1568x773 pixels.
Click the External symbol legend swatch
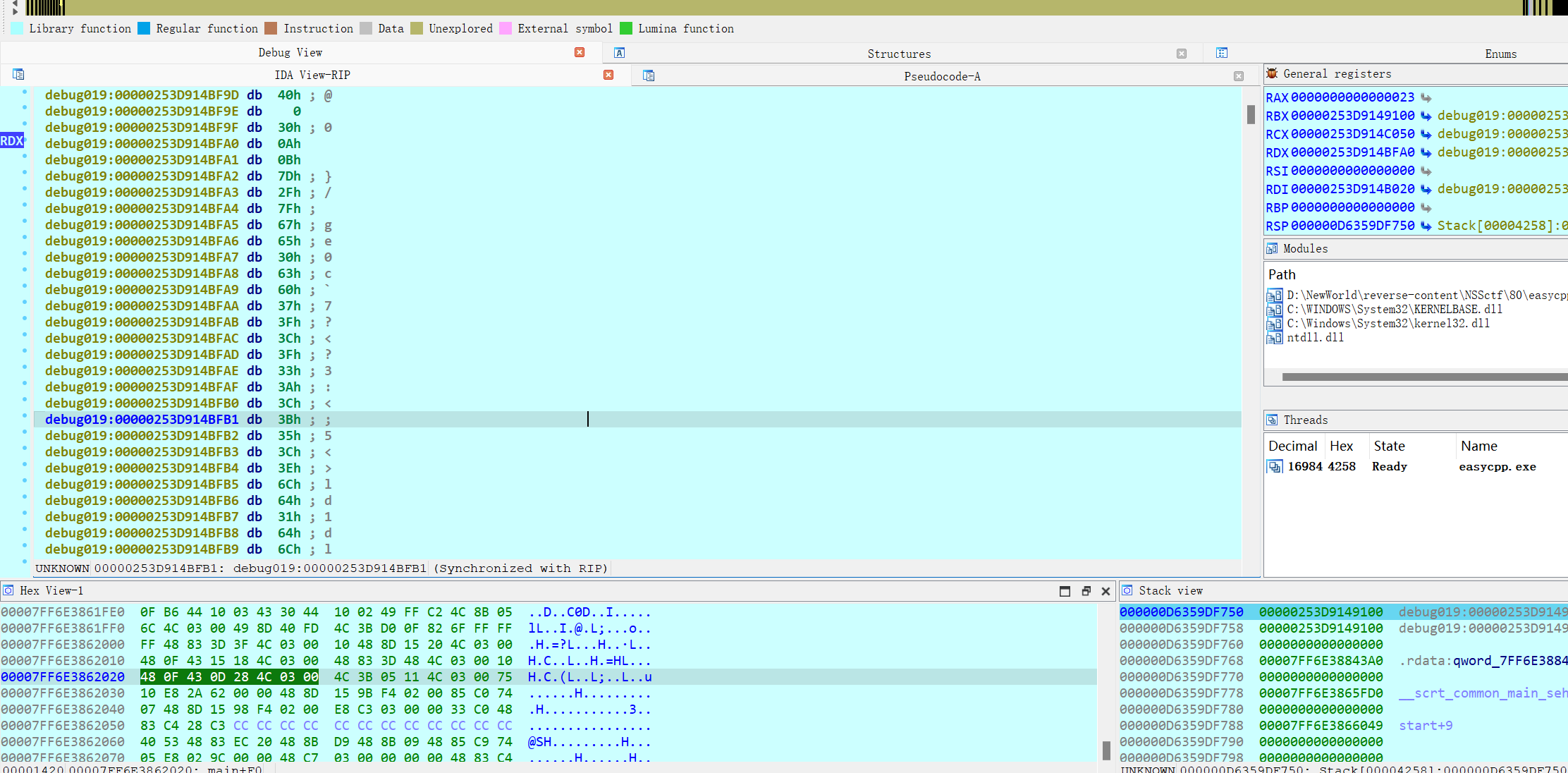[x=506, y=28]
